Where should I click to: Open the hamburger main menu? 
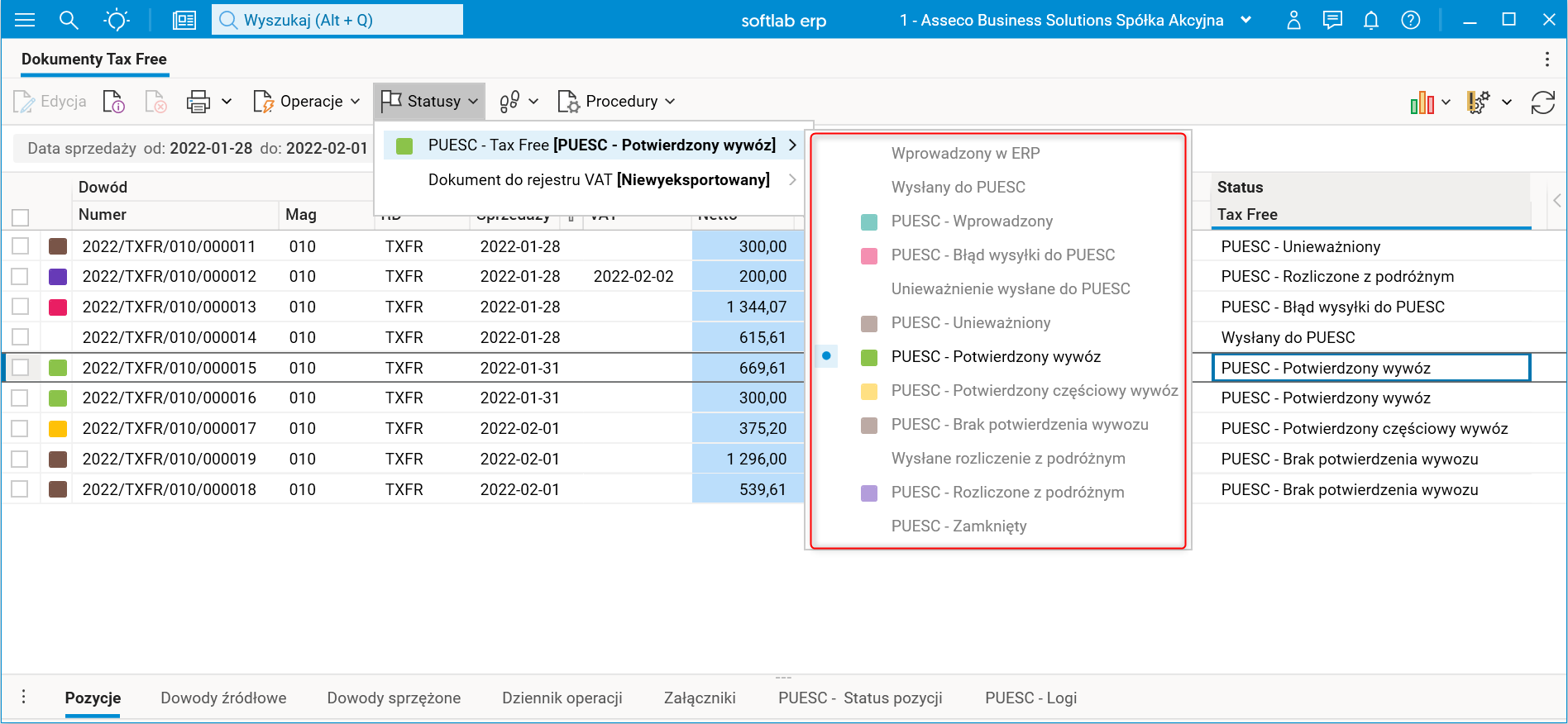[x=25, y=20]
